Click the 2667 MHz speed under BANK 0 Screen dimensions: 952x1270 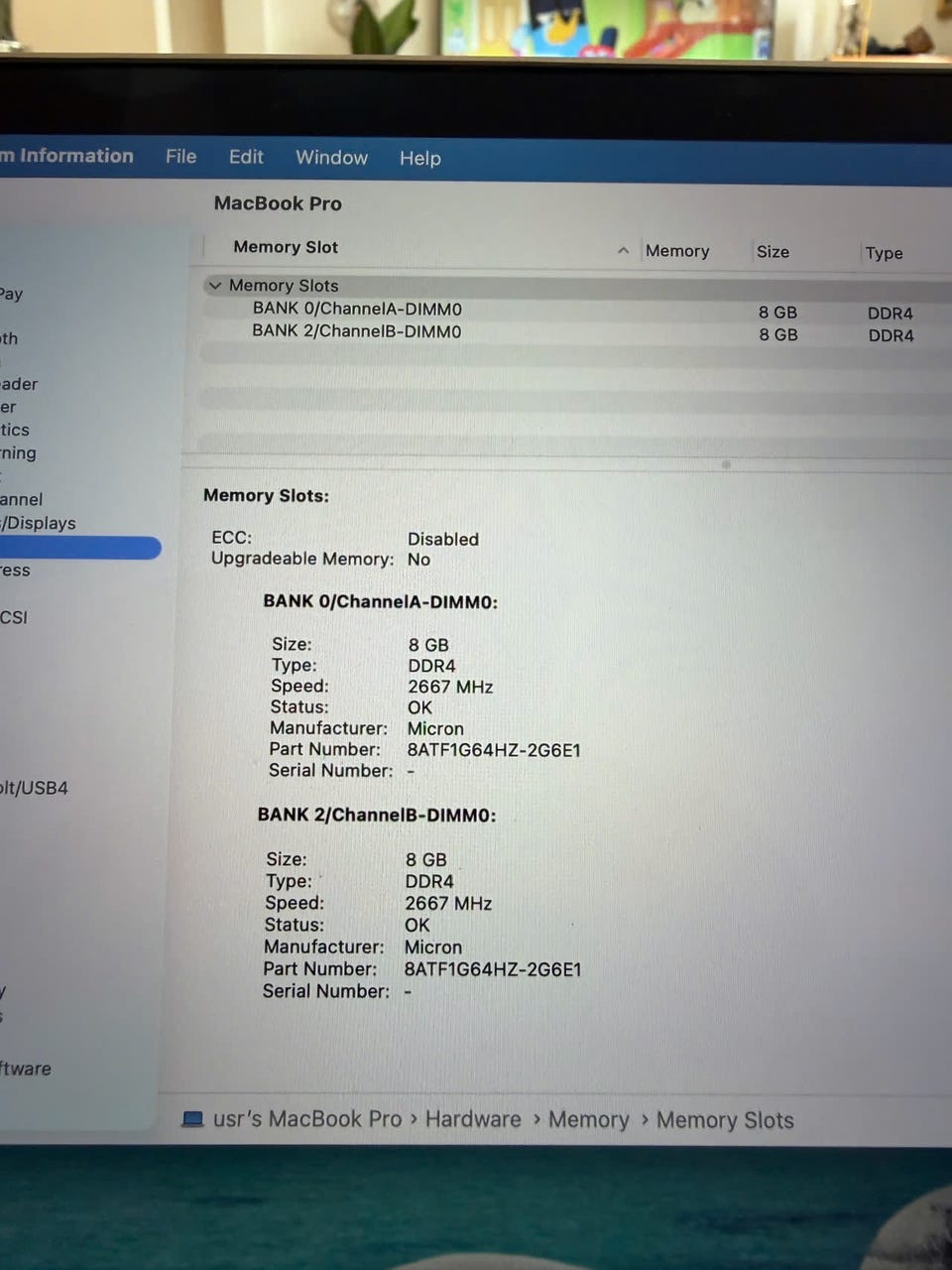coord(450,687)
